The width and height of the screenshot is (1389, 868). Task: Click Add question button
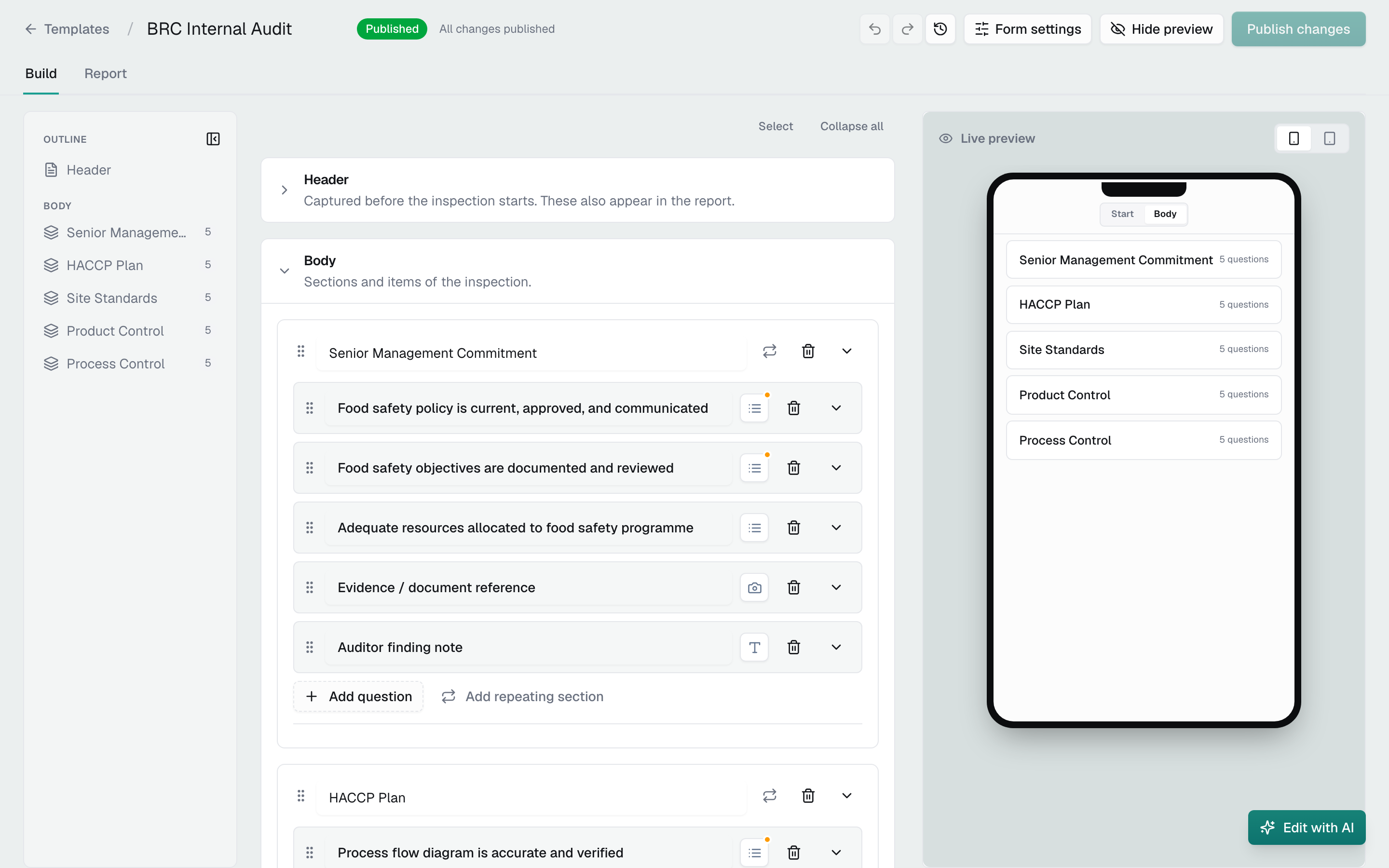click(x=358, y=696)
